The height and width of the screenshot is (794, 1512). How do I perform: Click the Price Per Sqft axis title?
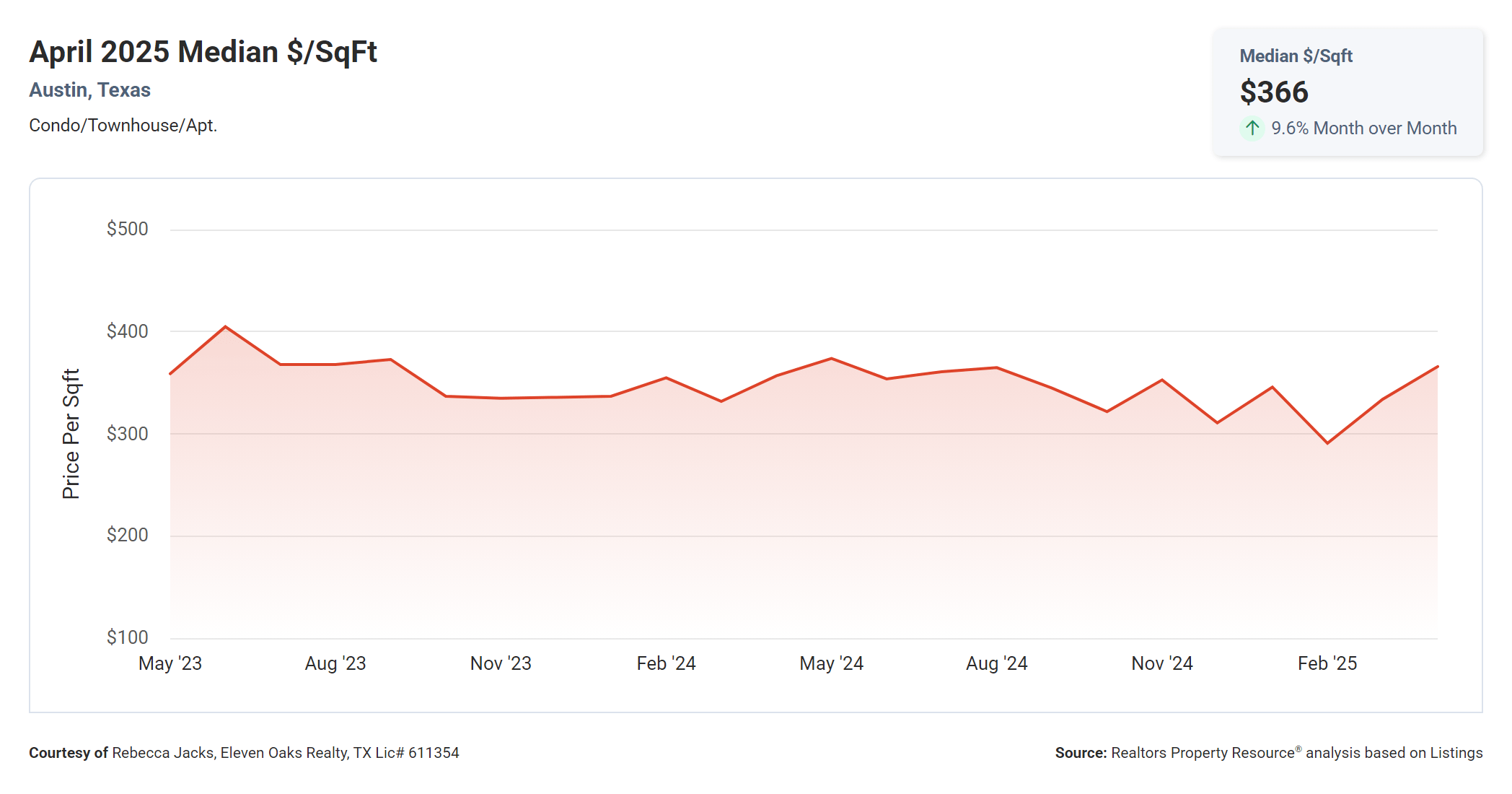click(71, 434)
